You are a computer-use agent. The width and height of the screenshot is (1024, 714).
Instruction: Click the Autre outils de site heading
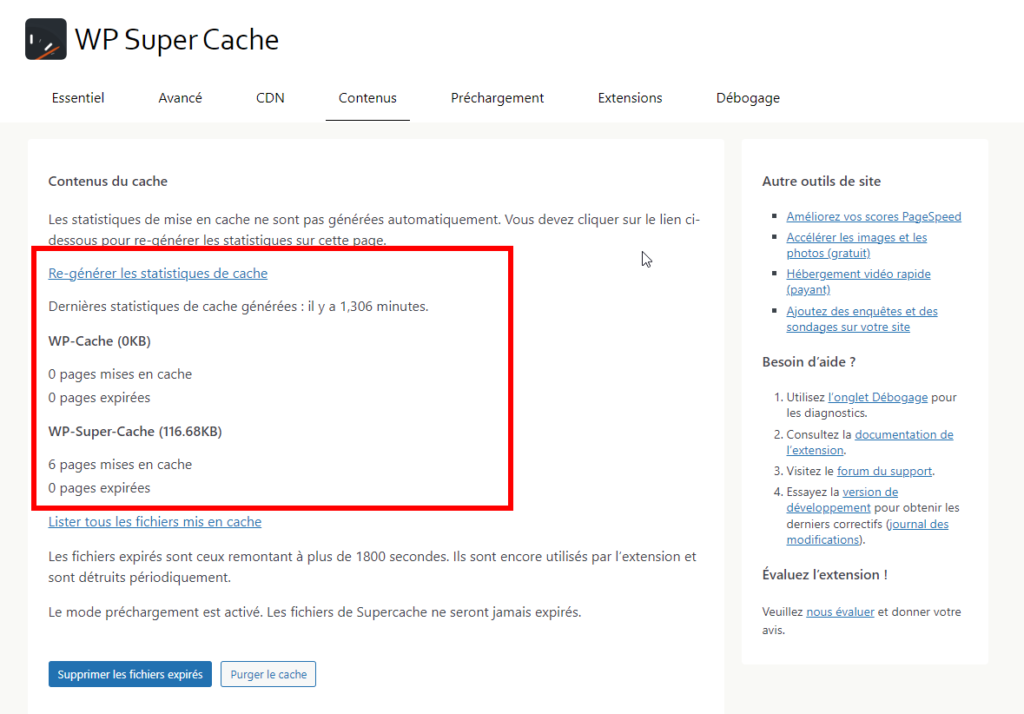(x=821, y=181)
